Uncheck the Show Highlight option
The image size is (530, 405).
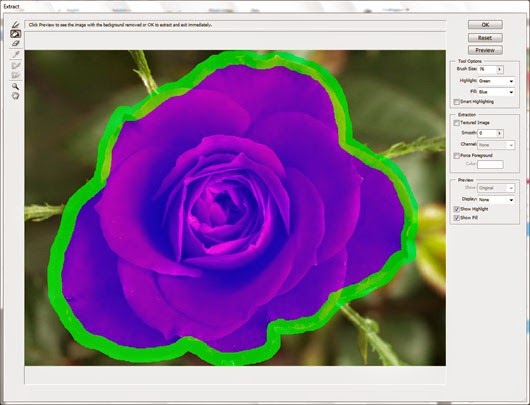[x=457, y=209]
